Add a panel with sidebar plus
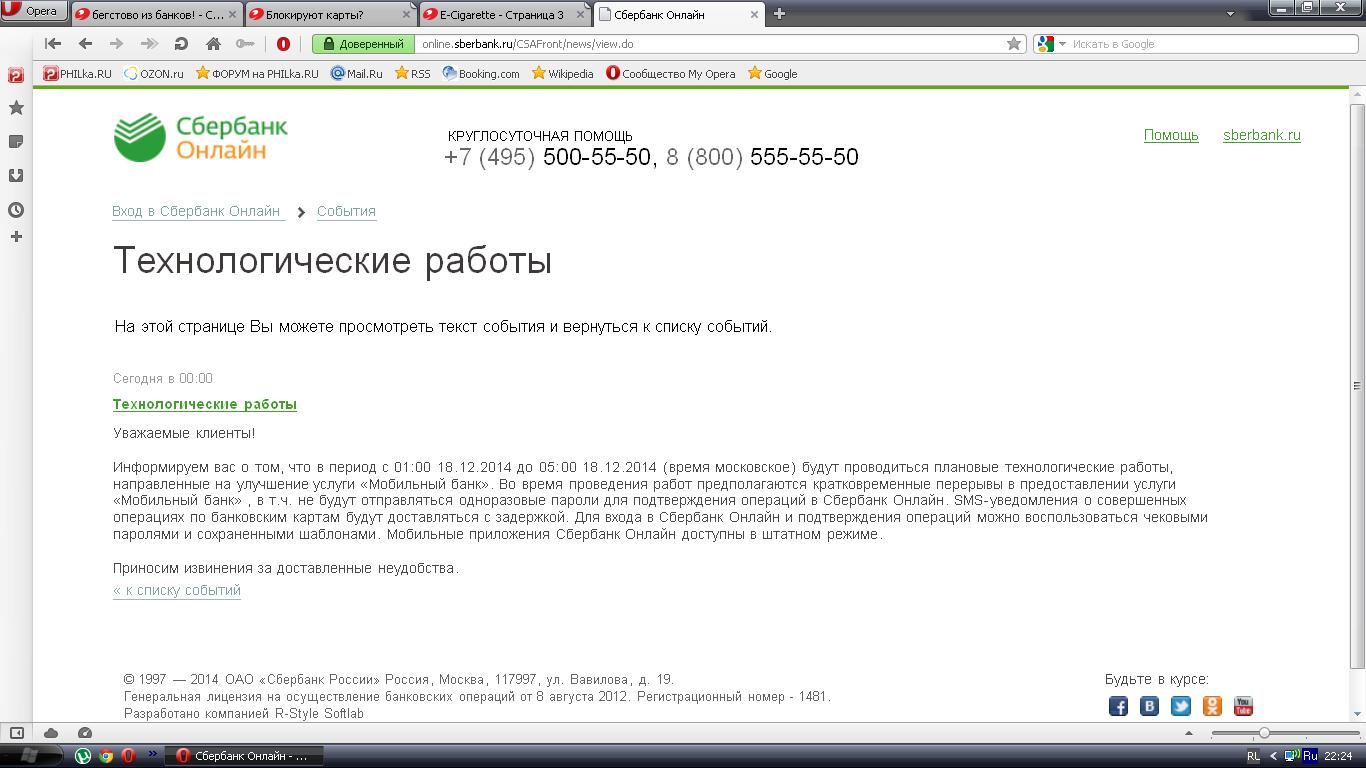Image resolution: width=1366 pixels, height=768 pixels. click(16, 237)
